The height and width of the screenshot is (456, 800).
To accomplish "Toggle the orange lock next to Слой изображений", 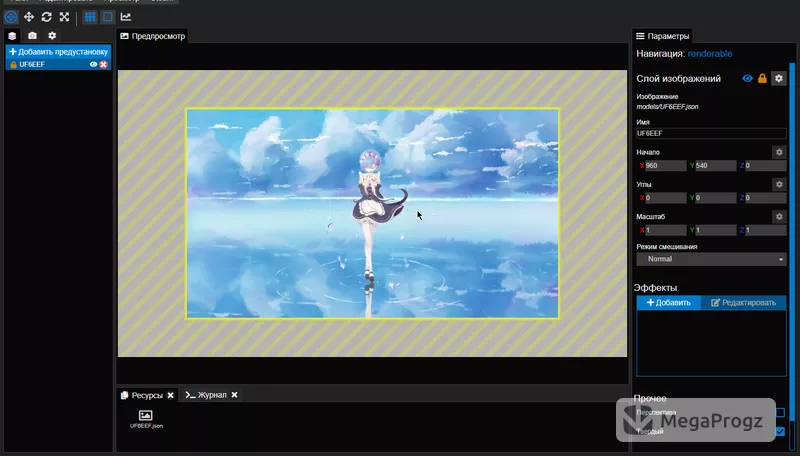I will 762,79.
